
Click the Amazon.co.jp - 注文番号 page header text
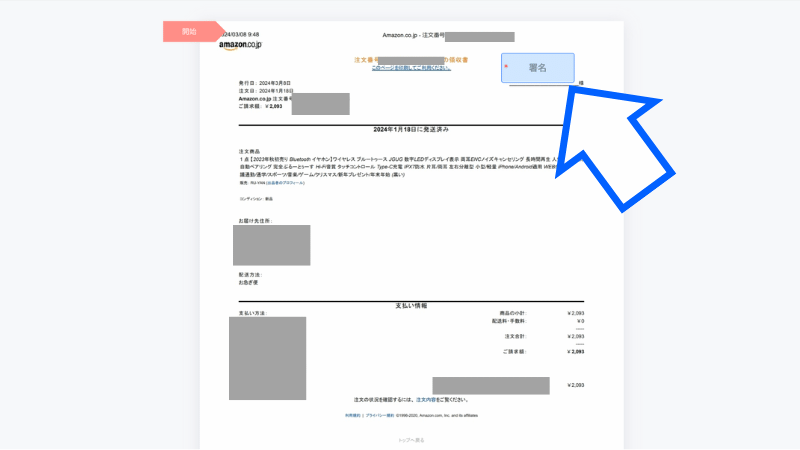pos(414,35)
